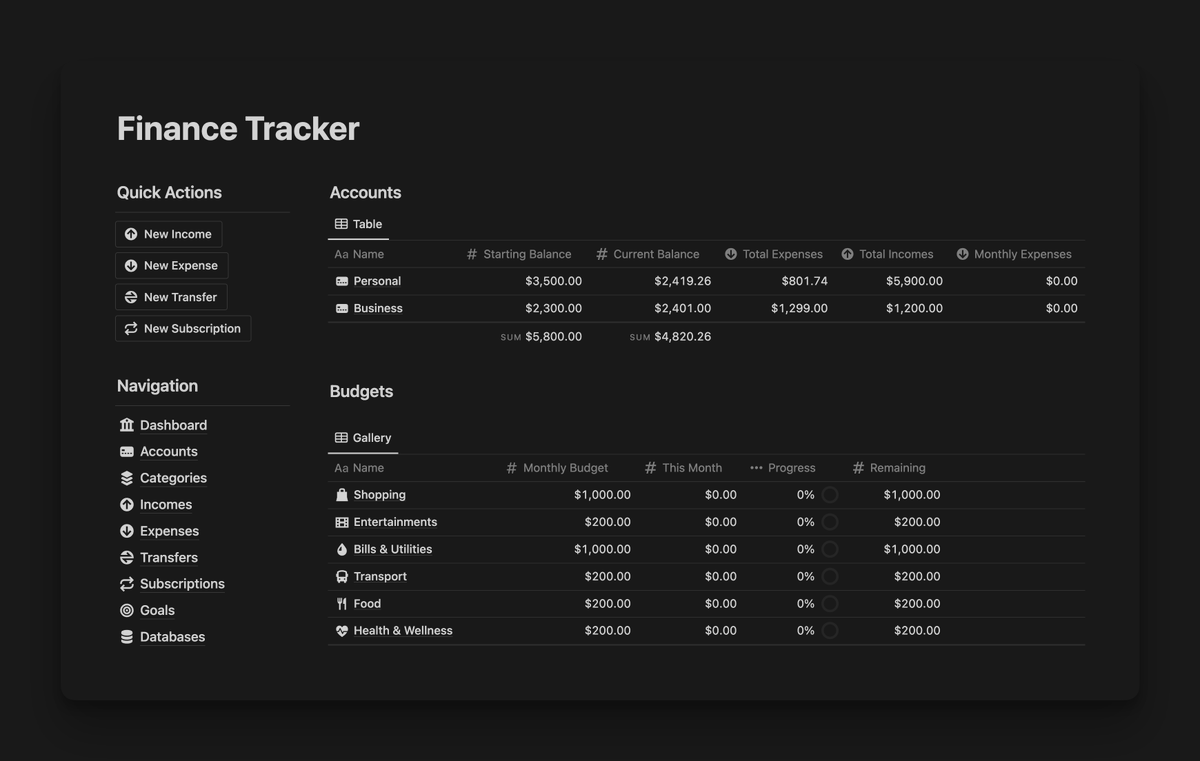Click the repeat icon on New Subscription
Viewport: 1200px width, 761px height.
pos(131,328)
